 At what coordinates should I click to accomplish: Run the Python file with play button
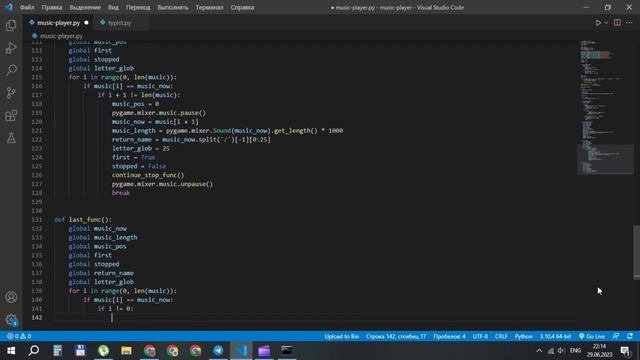(x=598, y=23)
